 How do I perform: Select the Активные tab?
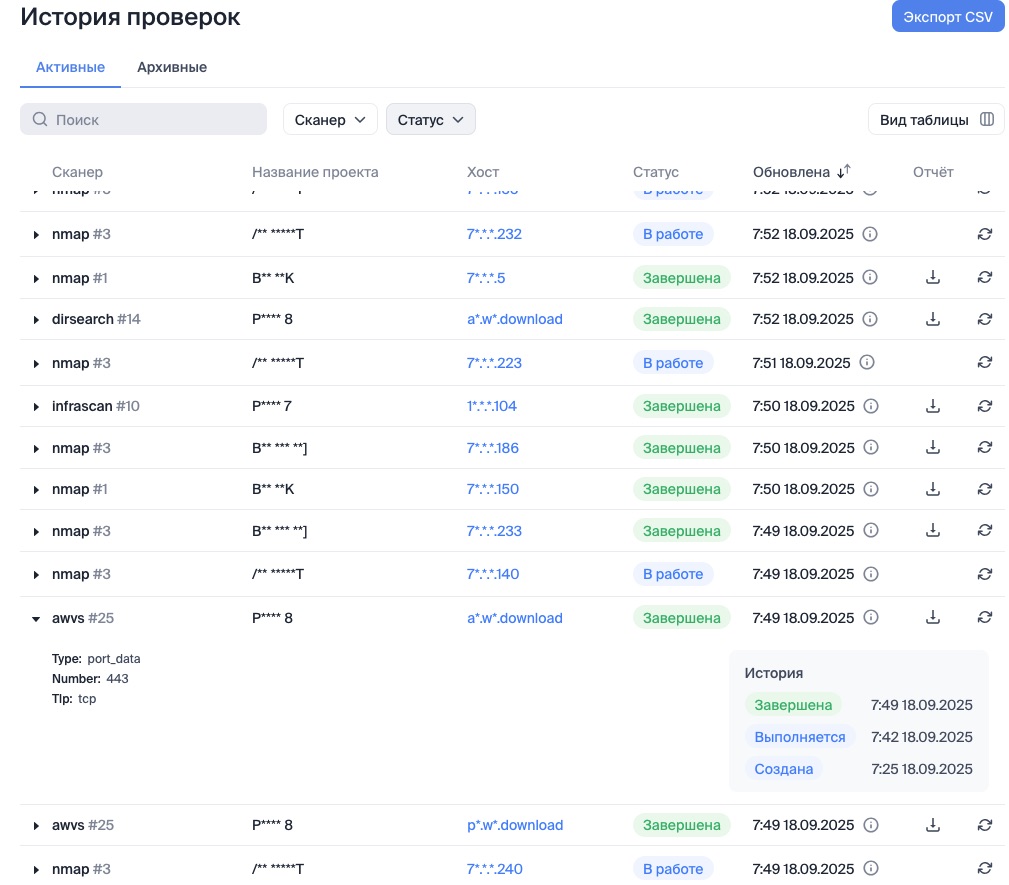click(70, 67)
